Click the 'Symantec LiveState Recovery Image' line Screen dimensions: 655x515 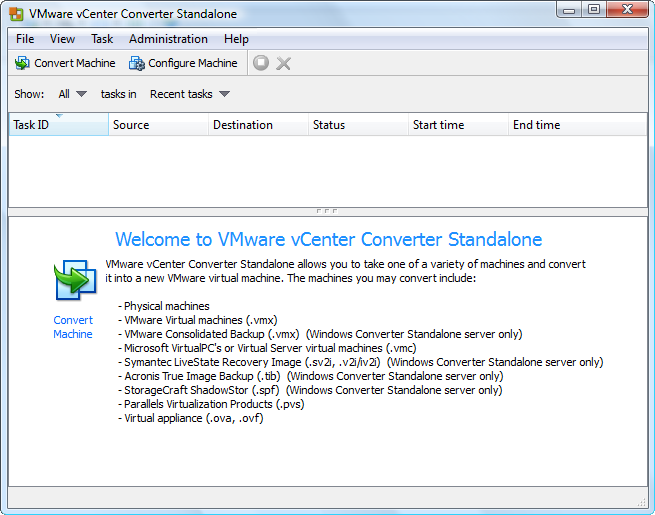(361, 362)
